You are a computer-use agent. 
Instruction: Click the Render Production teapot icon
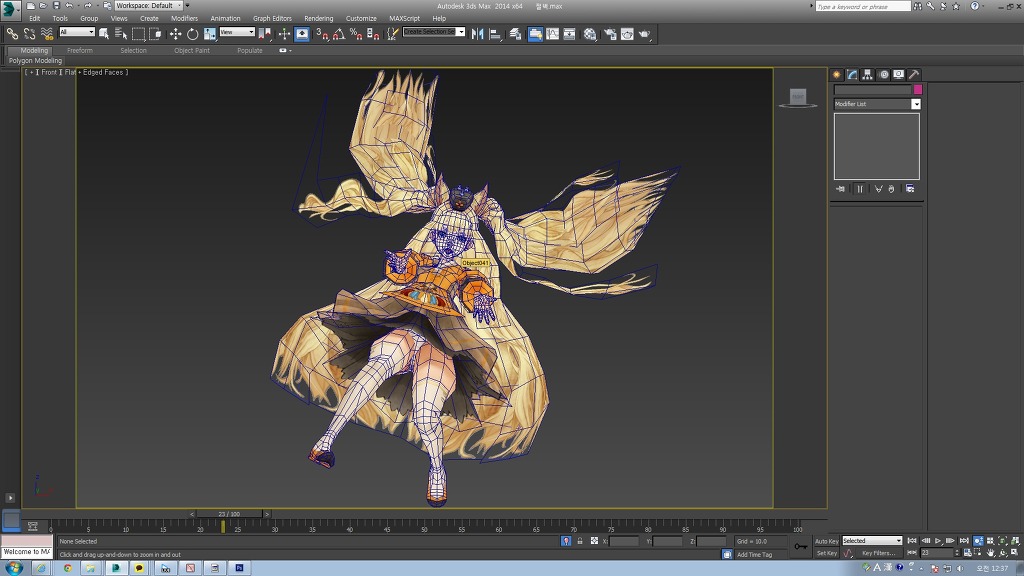pos(645,33)
